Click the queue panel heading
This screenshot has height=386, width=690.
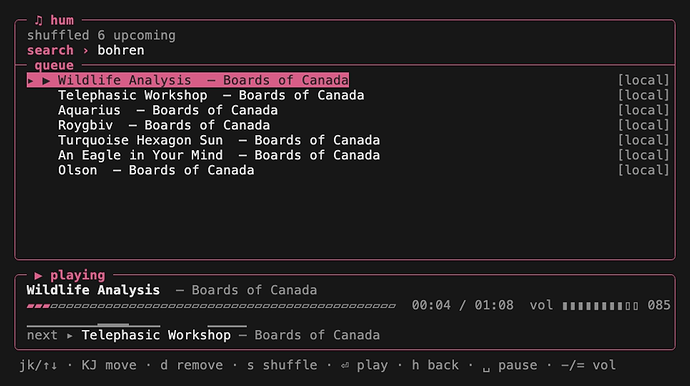tap(54, 66)
